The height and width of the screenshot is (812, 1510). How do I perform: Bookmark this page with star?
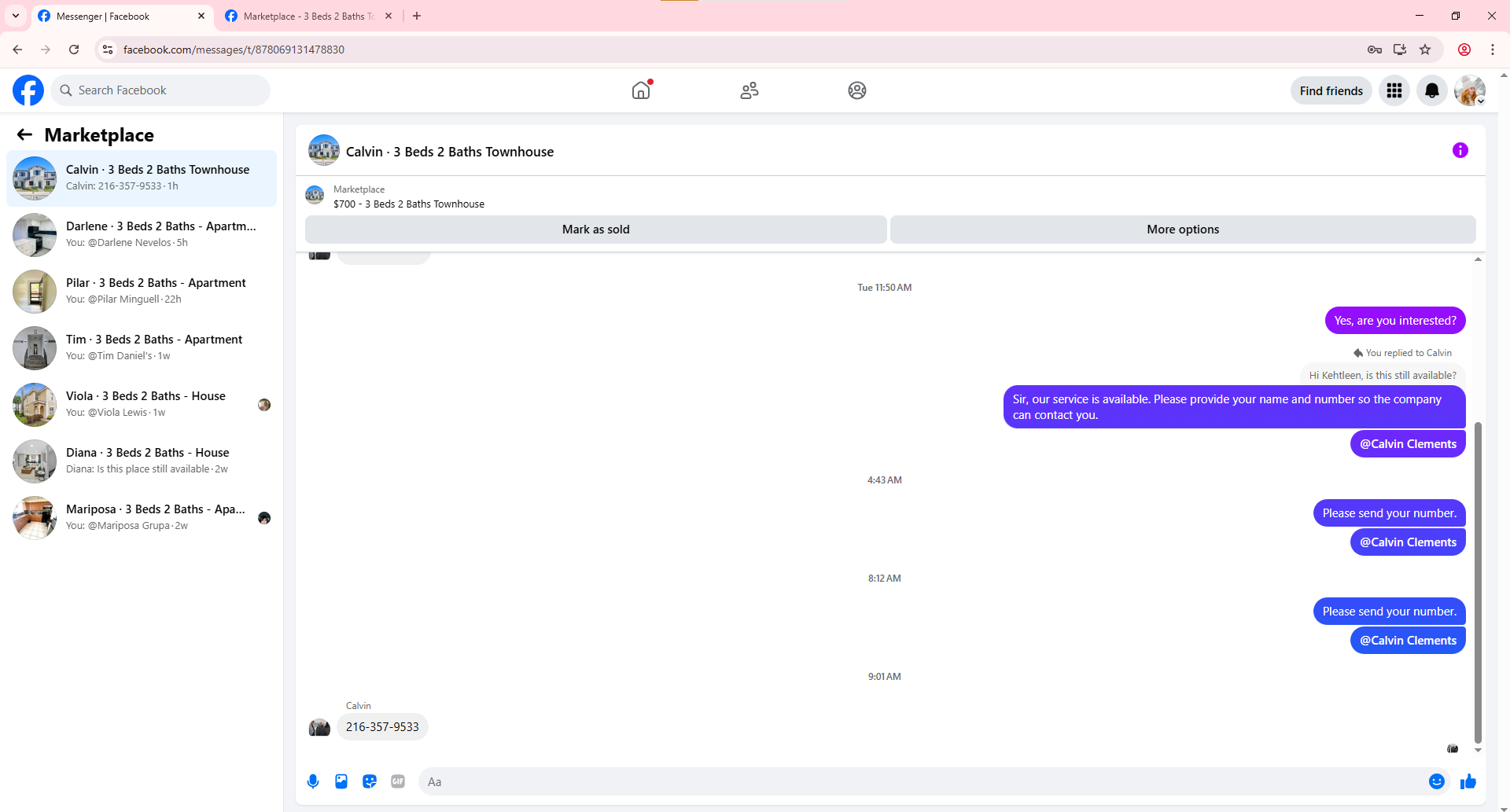click(x=1425, y=50)
